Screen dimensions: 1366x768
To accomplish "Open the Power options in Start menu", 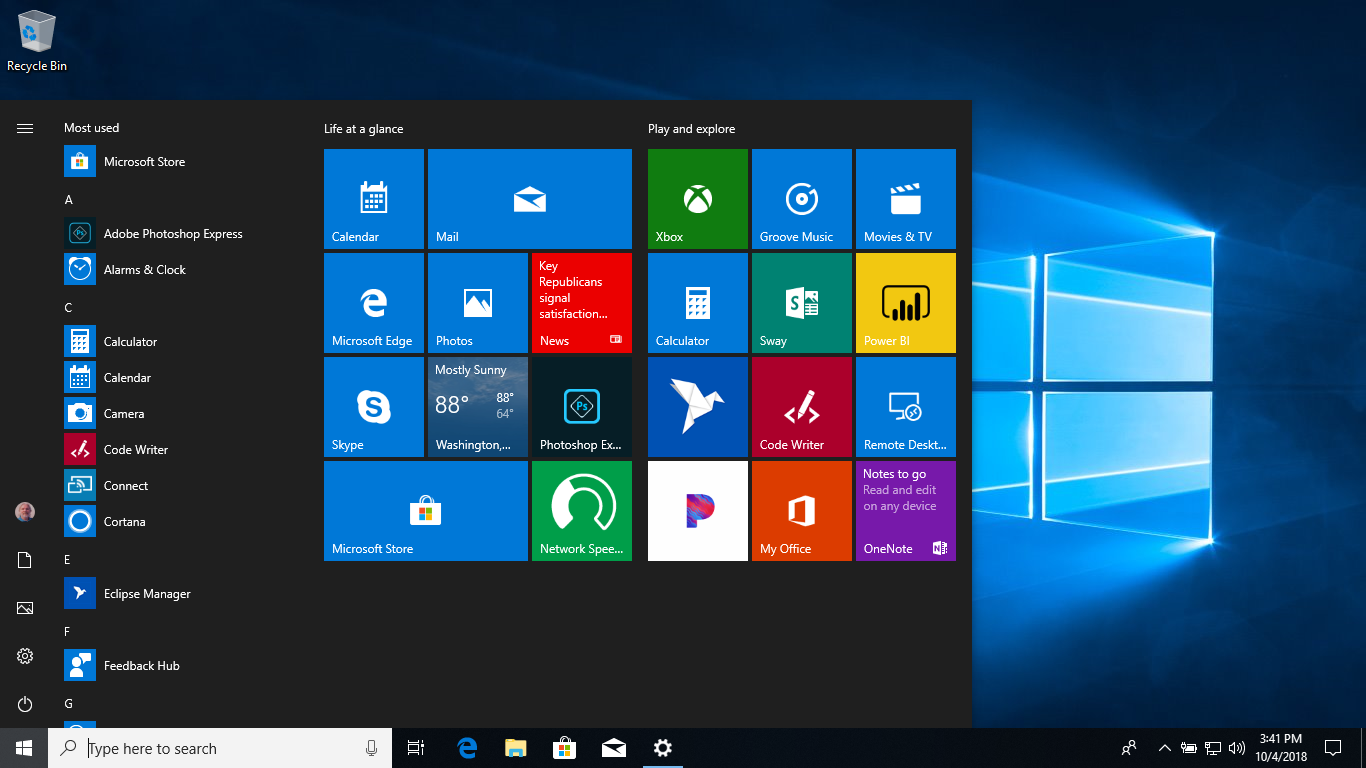I will pos(24,704).
